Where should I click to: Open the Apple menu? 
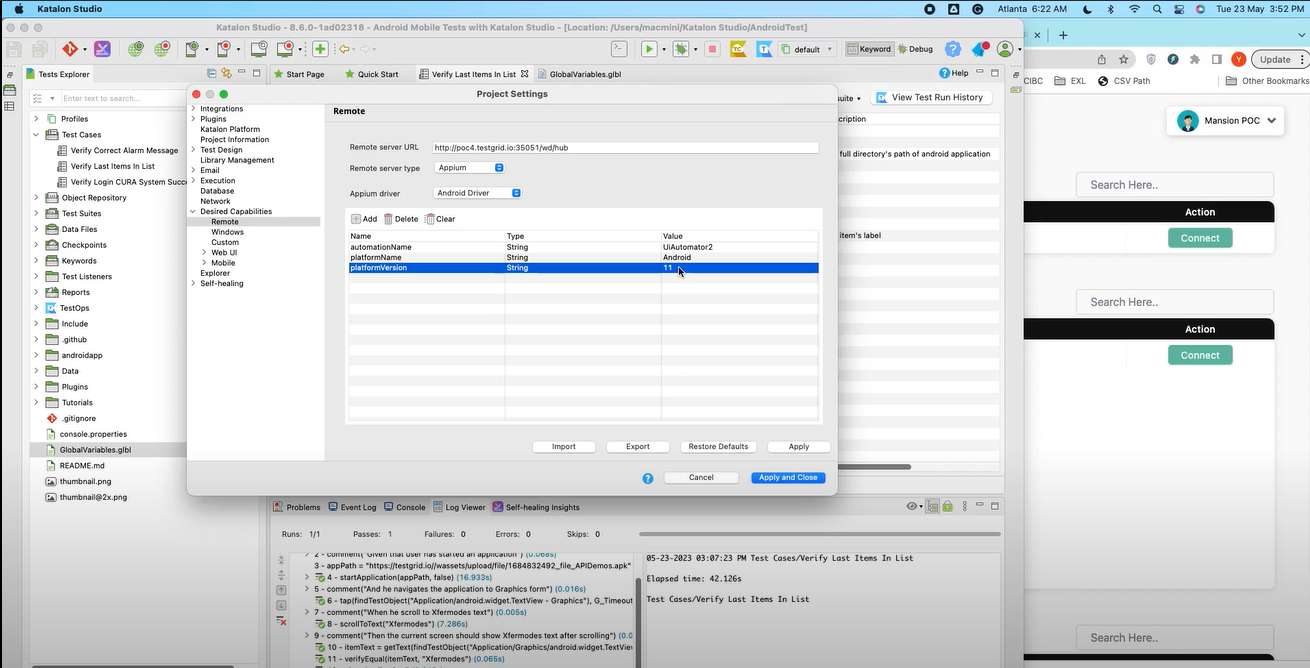(18, 9)
